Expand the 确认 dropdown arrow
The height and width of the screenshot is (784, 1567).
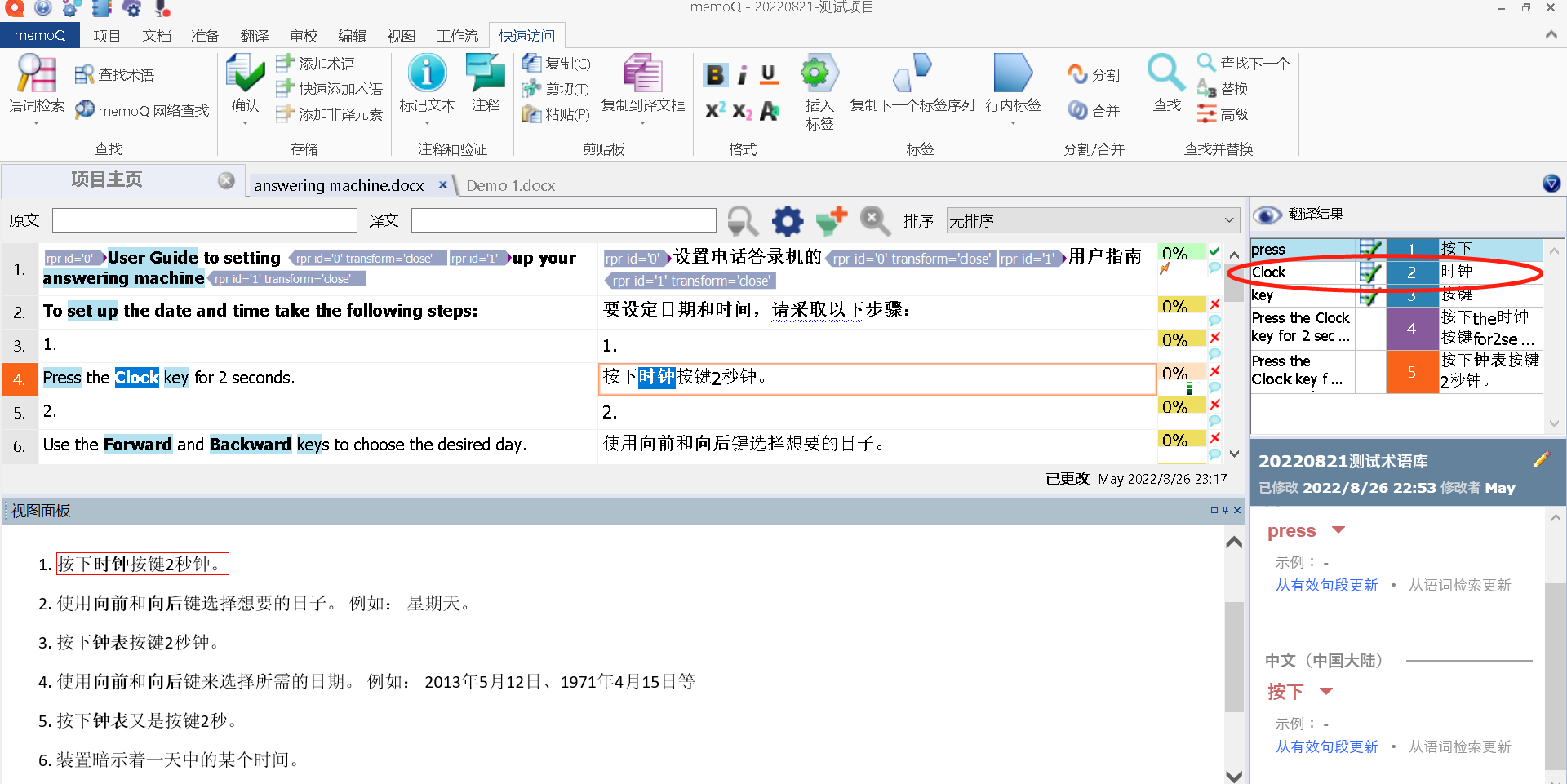[x=245, y=123]
